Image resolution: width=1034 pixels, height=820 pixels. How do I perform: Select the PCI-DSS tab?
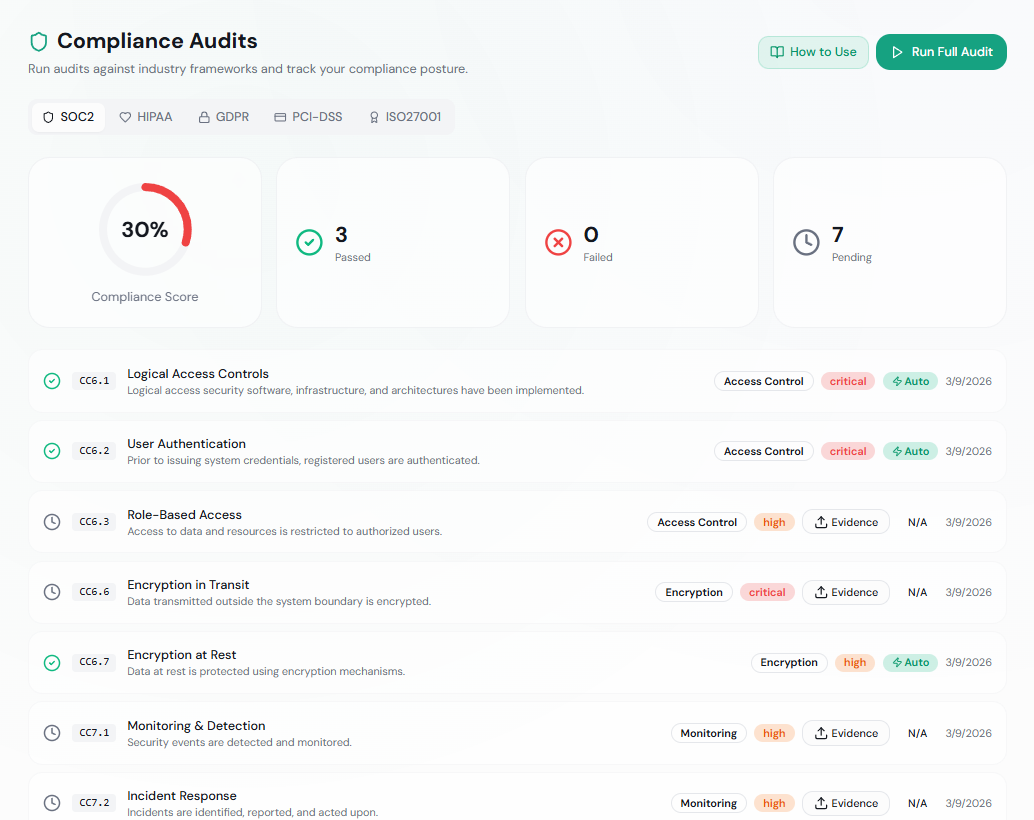click(x=308, y=117)
